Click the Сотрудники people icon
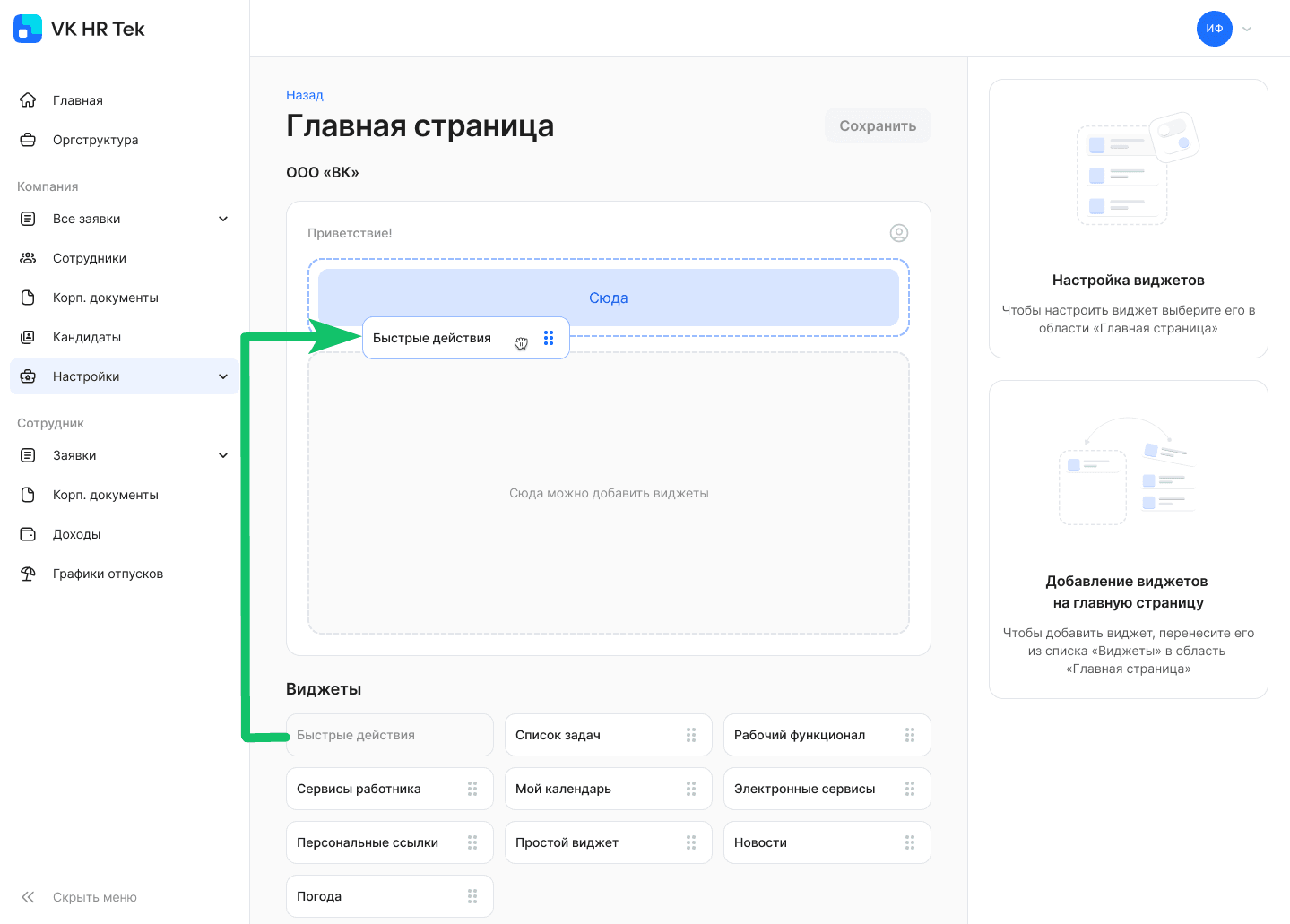Image resolution: width=1290 pixels, height=924 pixels. pos(28,258)
